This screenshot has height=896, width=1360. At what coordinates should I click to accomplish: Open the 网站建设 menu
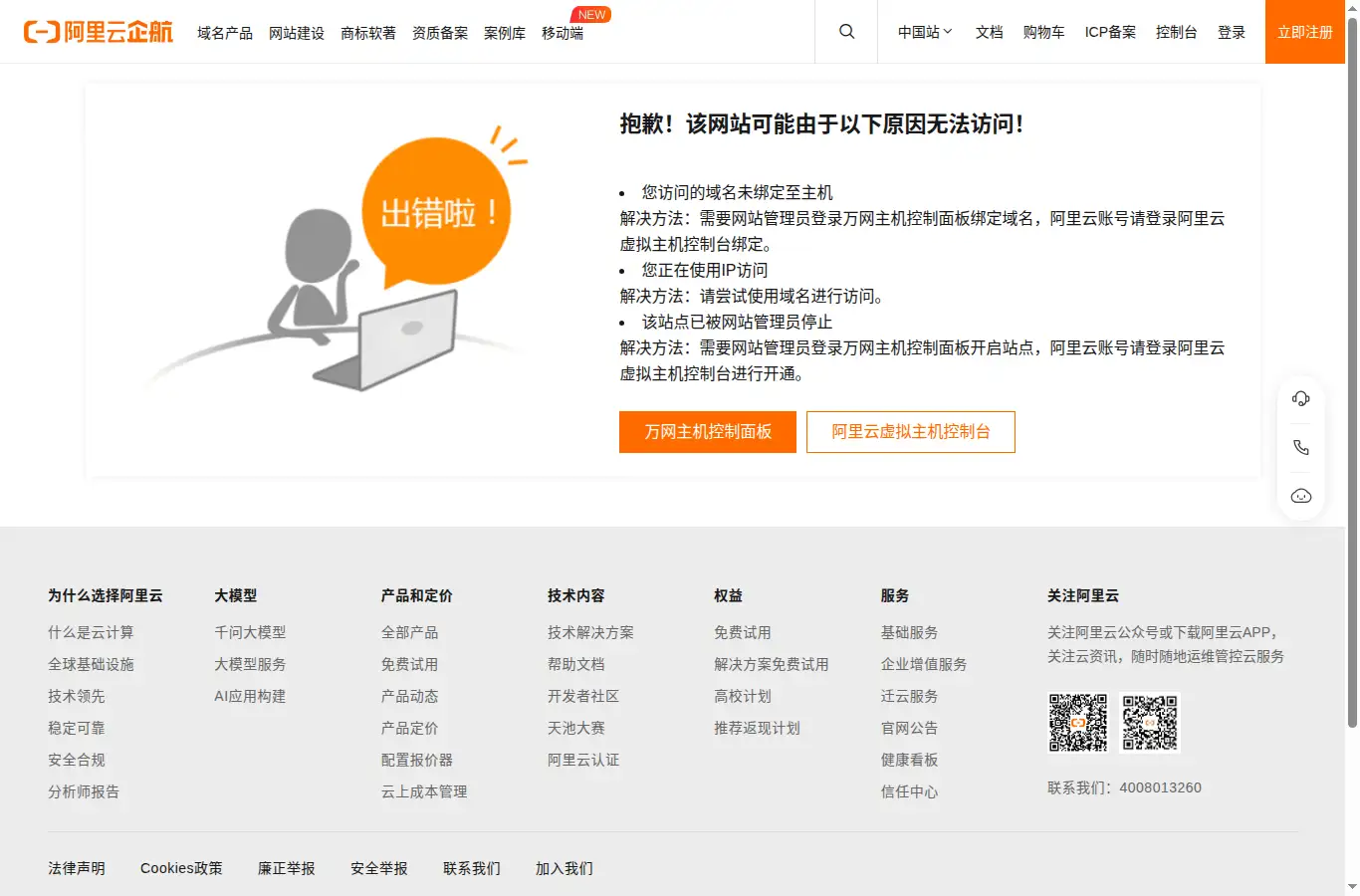(x=297, y=33)
